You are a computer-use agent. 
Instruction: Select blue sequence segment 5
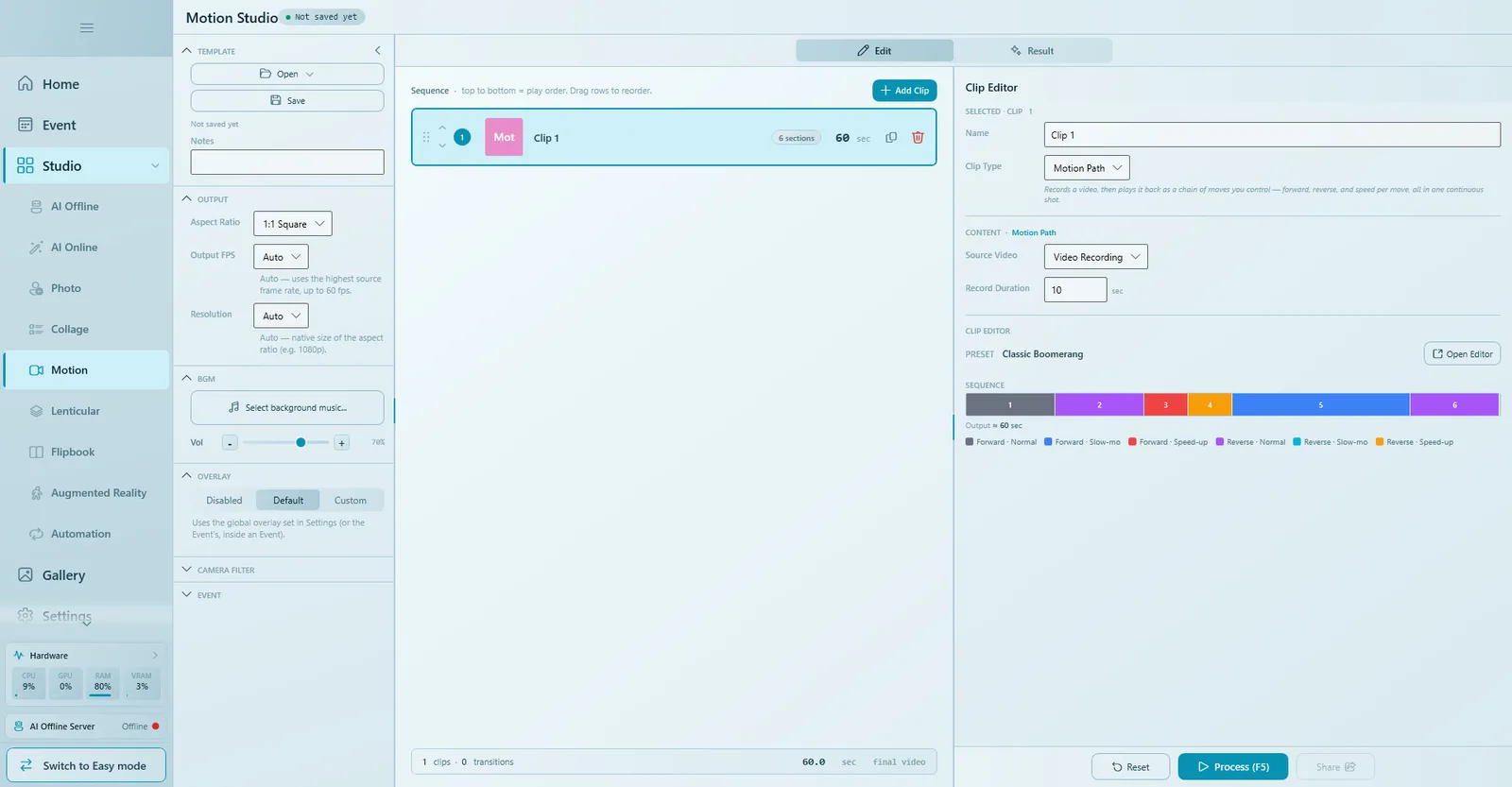pyautogui.click(x=1321, y=404)
